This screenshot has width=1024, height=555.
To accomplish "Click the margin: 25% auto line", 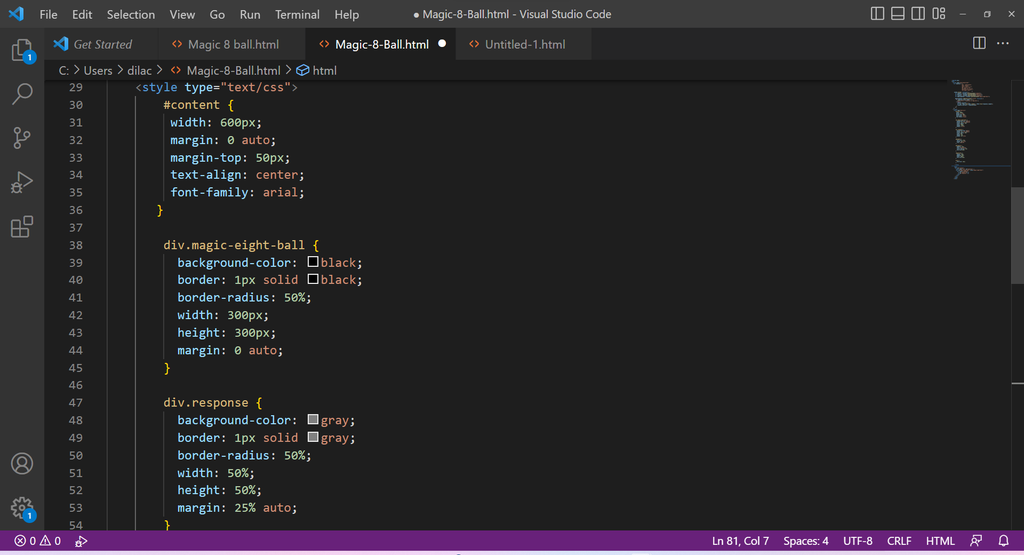I will pos(237,507).
